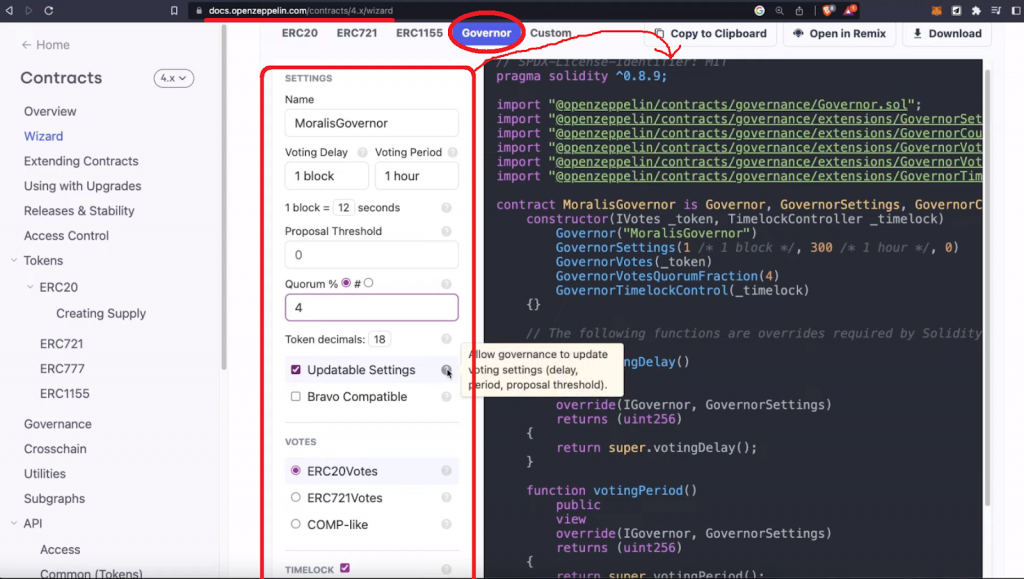Click the share icon in address bar
The height and width of the screenshot is (579, 1024).
799,10
